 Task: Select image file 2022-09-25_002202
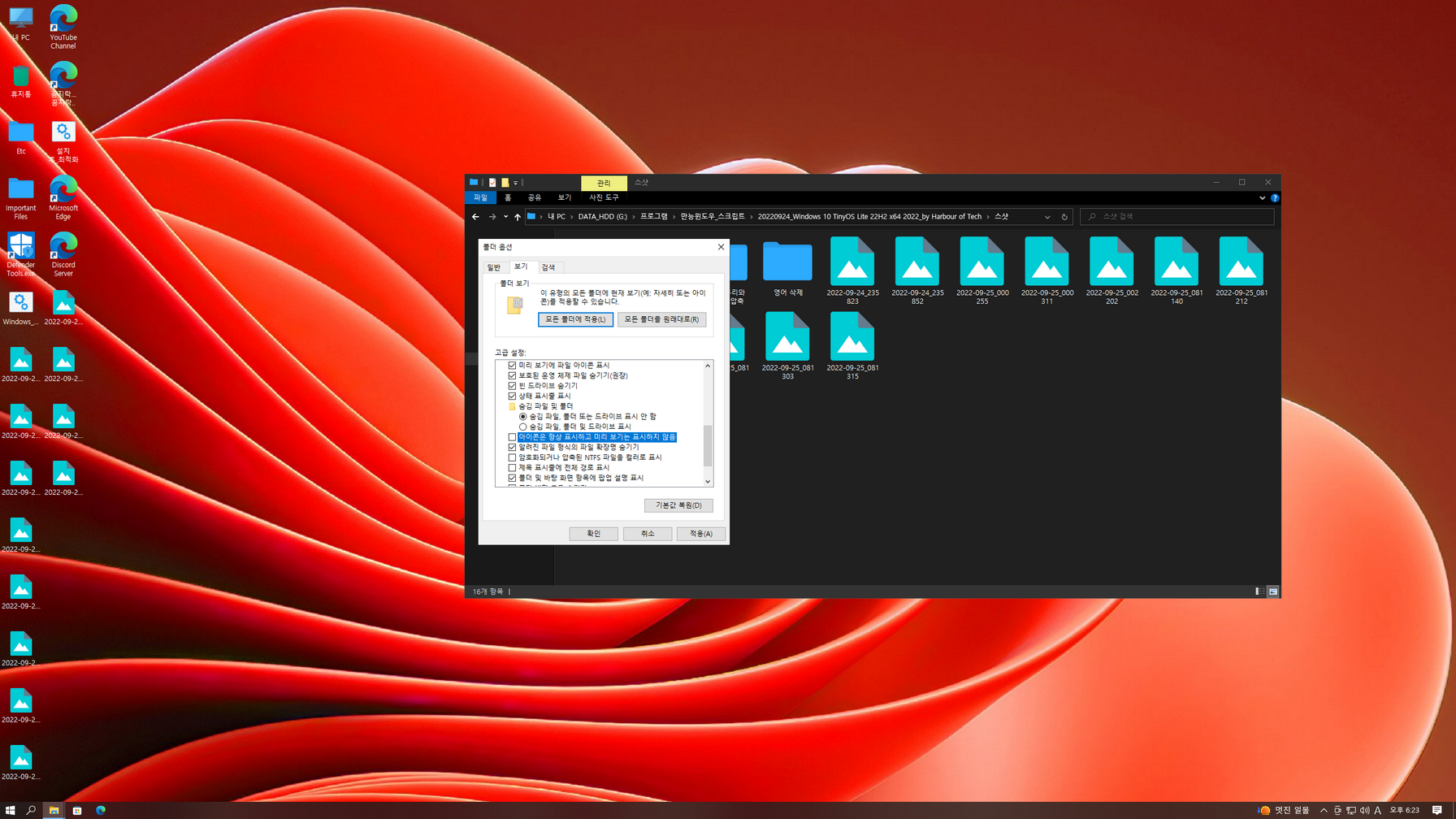click(x=1111, y=271)
